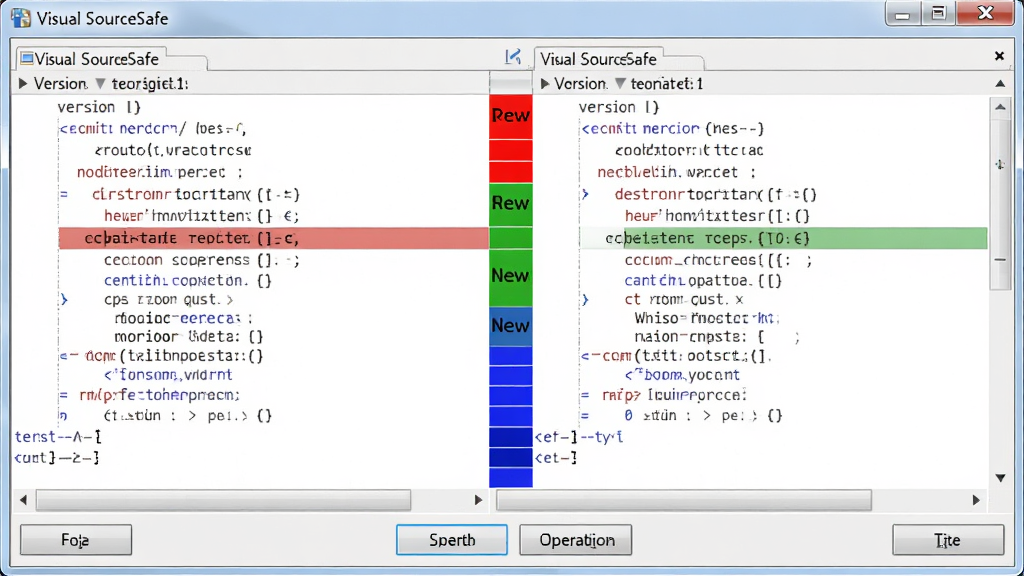Minimize the Visual SourceSafe window
Viewport: 1024px width, 576px height.
(903, 14)
